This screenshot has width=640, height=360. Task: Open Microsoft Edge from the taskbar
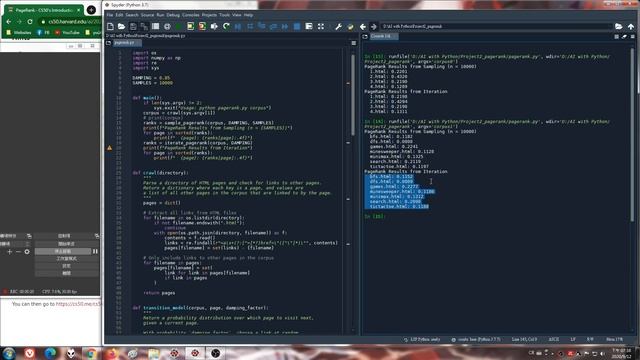50,353
